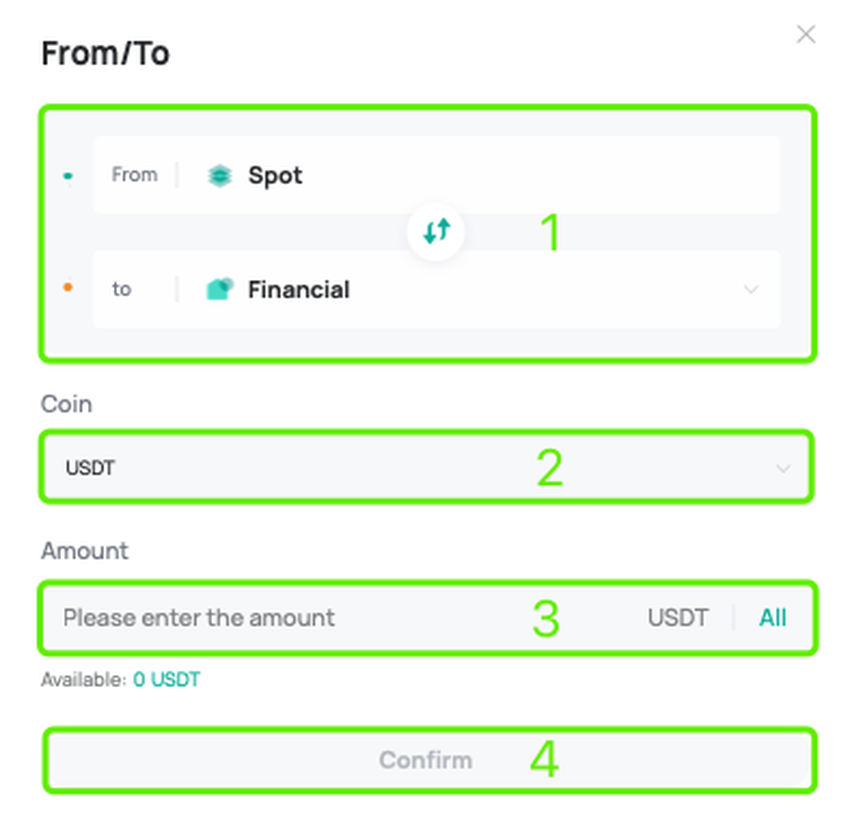Viewport: 850px width, 831px height.
Task: Click the swap From/To arrows icon
Action: pyautogui.click(x=436, y=232)
